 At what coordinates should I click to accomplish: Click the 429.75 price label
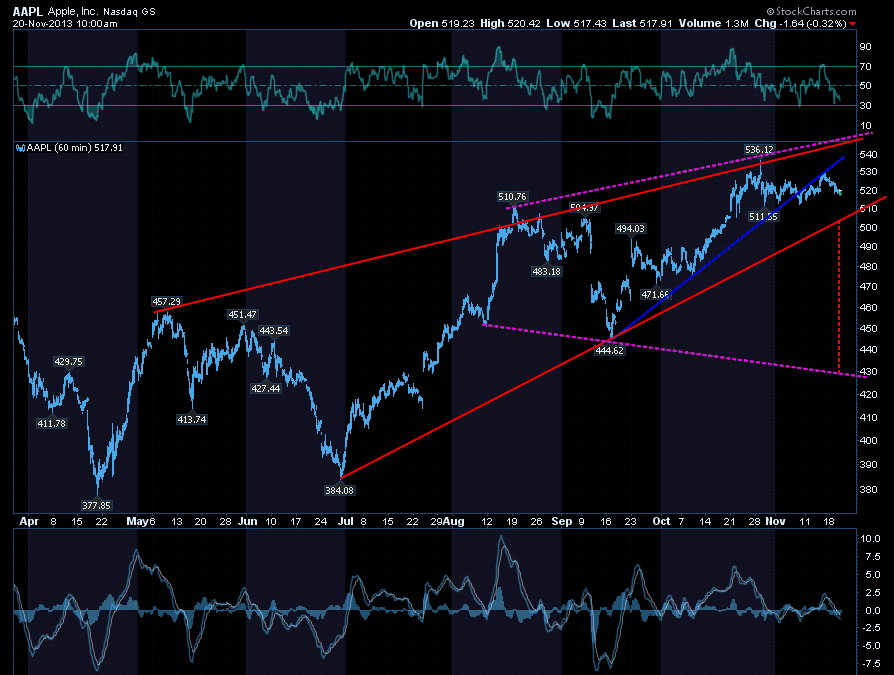tap(68, 361)
